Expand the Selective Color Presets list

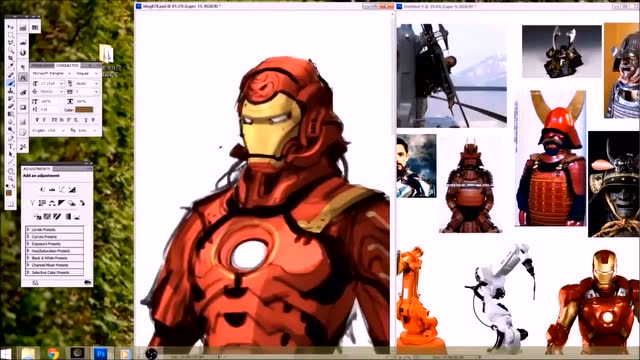[x=54, y=272]
